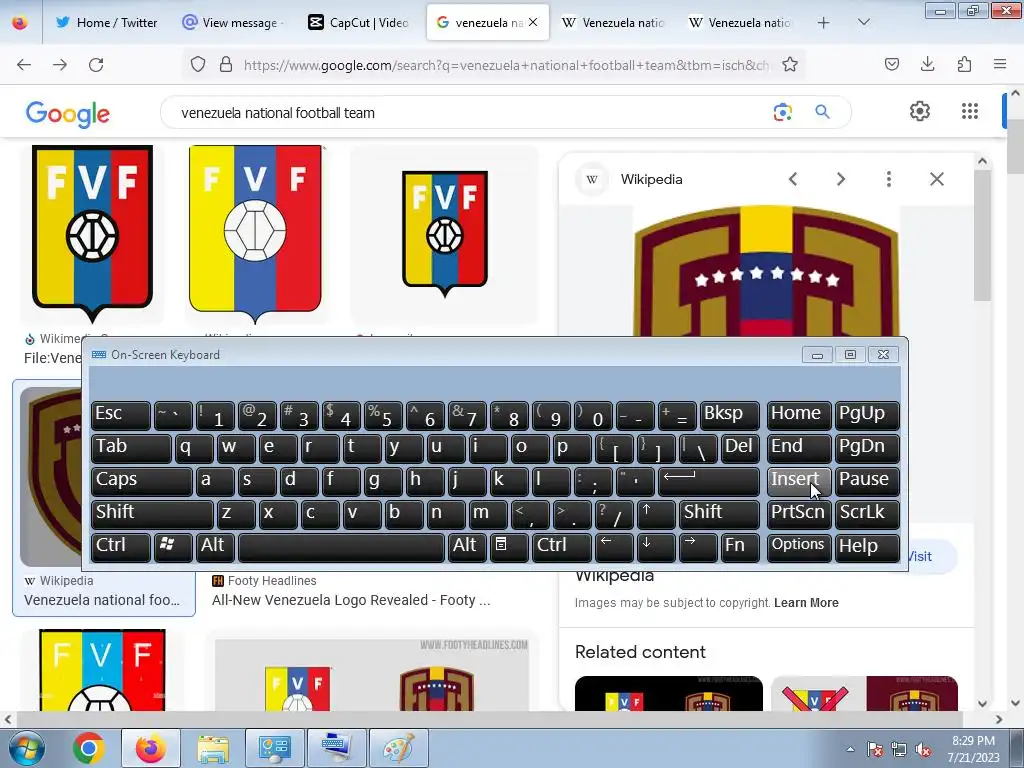Click the Help key on On-Screen Keyboard
Screen dimensions: 1024x768
[x=867, y=547]
